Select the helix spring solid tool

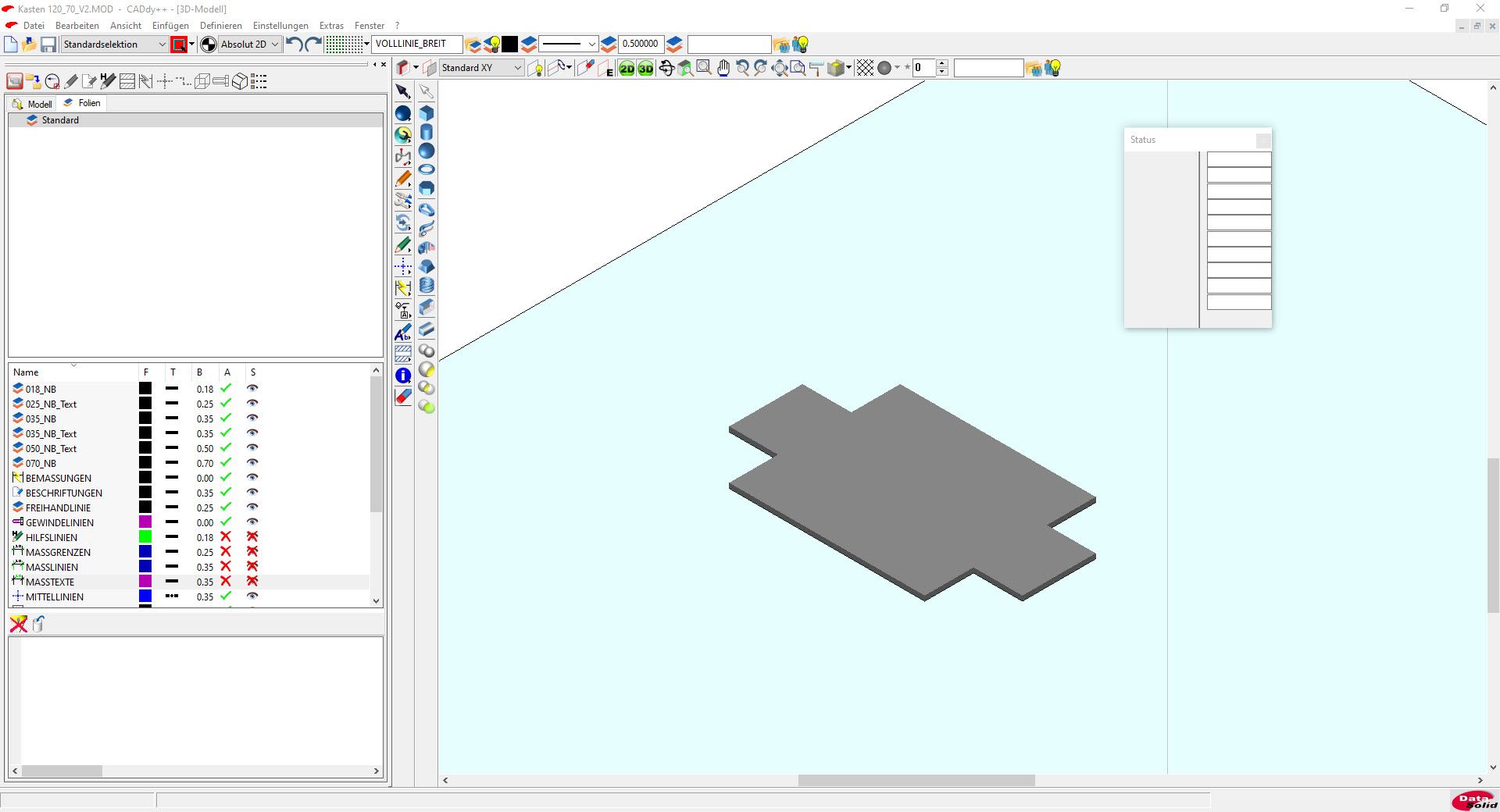point(427,286)
